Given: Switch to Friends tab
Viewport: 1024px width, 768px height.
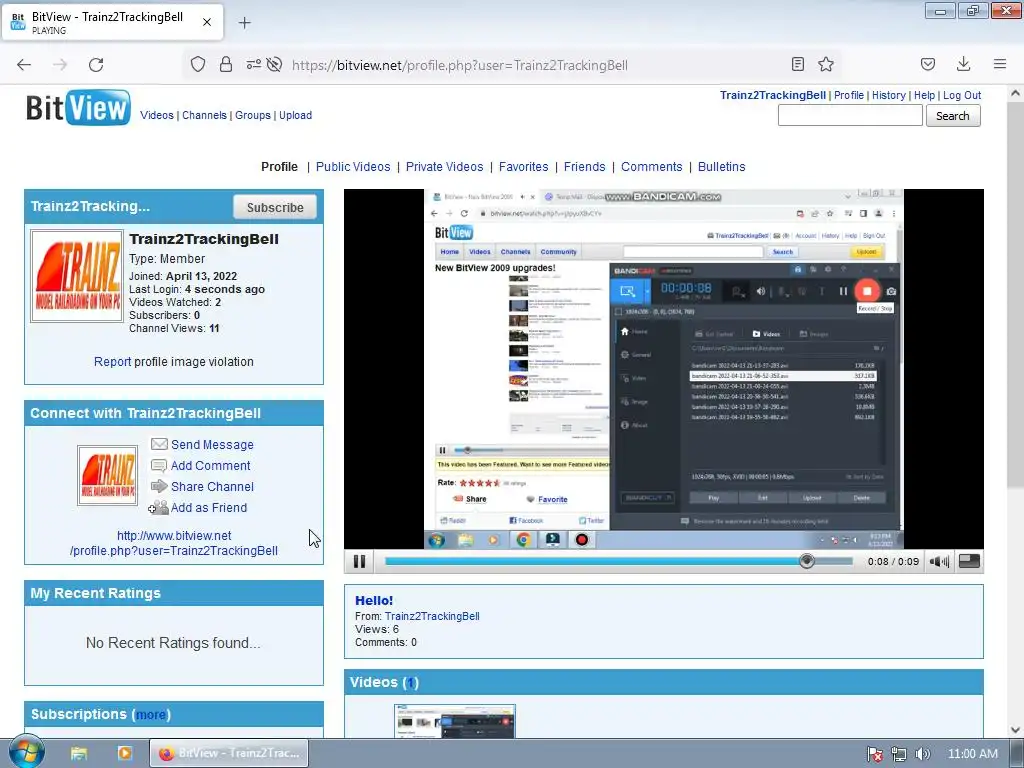Looking at the screenshot, I should pyautogui.click(x=584, y=167).
